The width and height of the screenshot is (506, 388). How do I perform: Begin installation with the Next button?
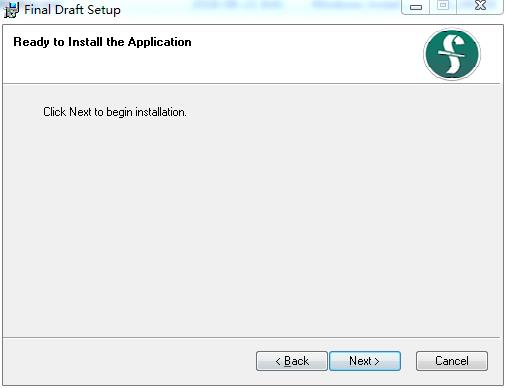pyautogui.click(x=365, y=361)
